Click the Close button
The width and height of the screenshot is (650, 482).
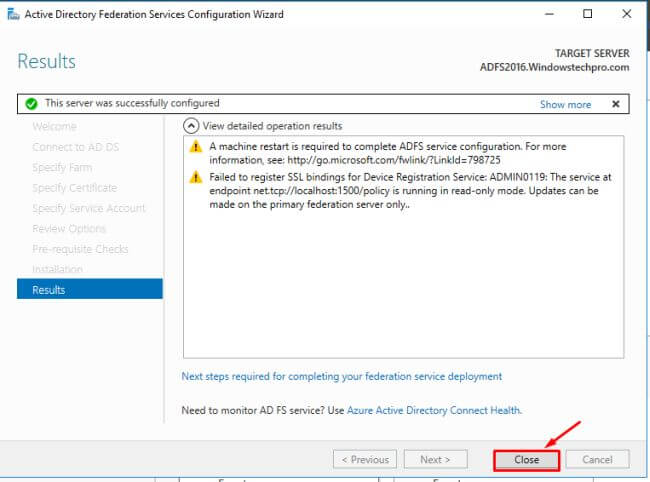click(x=526, y=460)
